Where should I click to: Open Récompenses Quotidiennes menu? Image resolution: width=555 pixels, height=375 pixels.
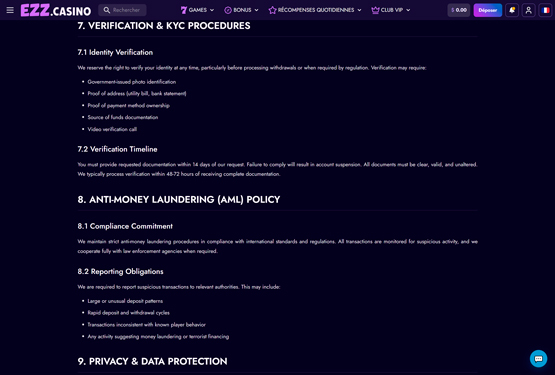(315, 10)
